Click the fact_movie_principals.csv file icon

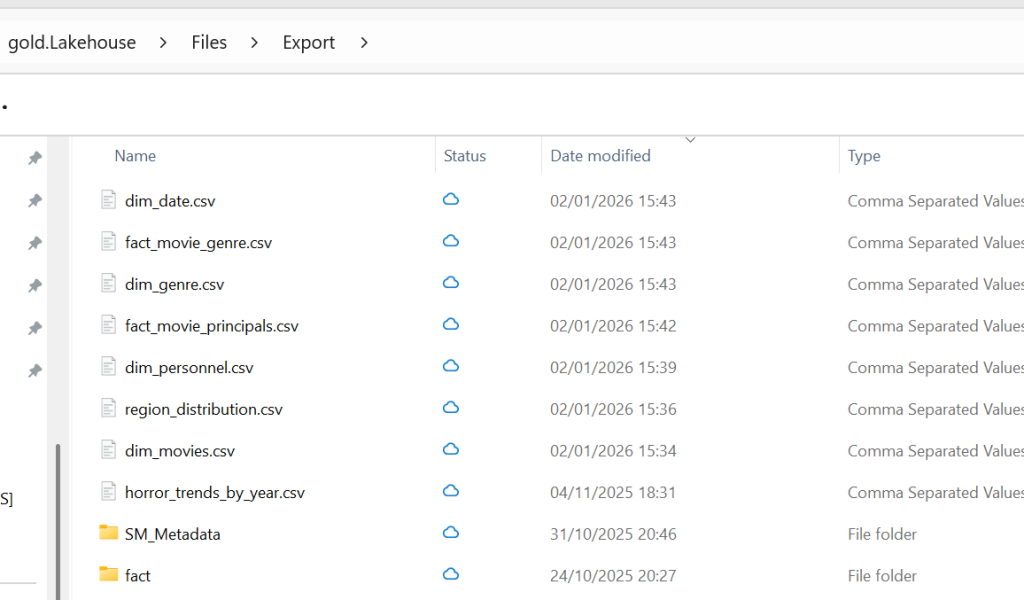point(108,325)
